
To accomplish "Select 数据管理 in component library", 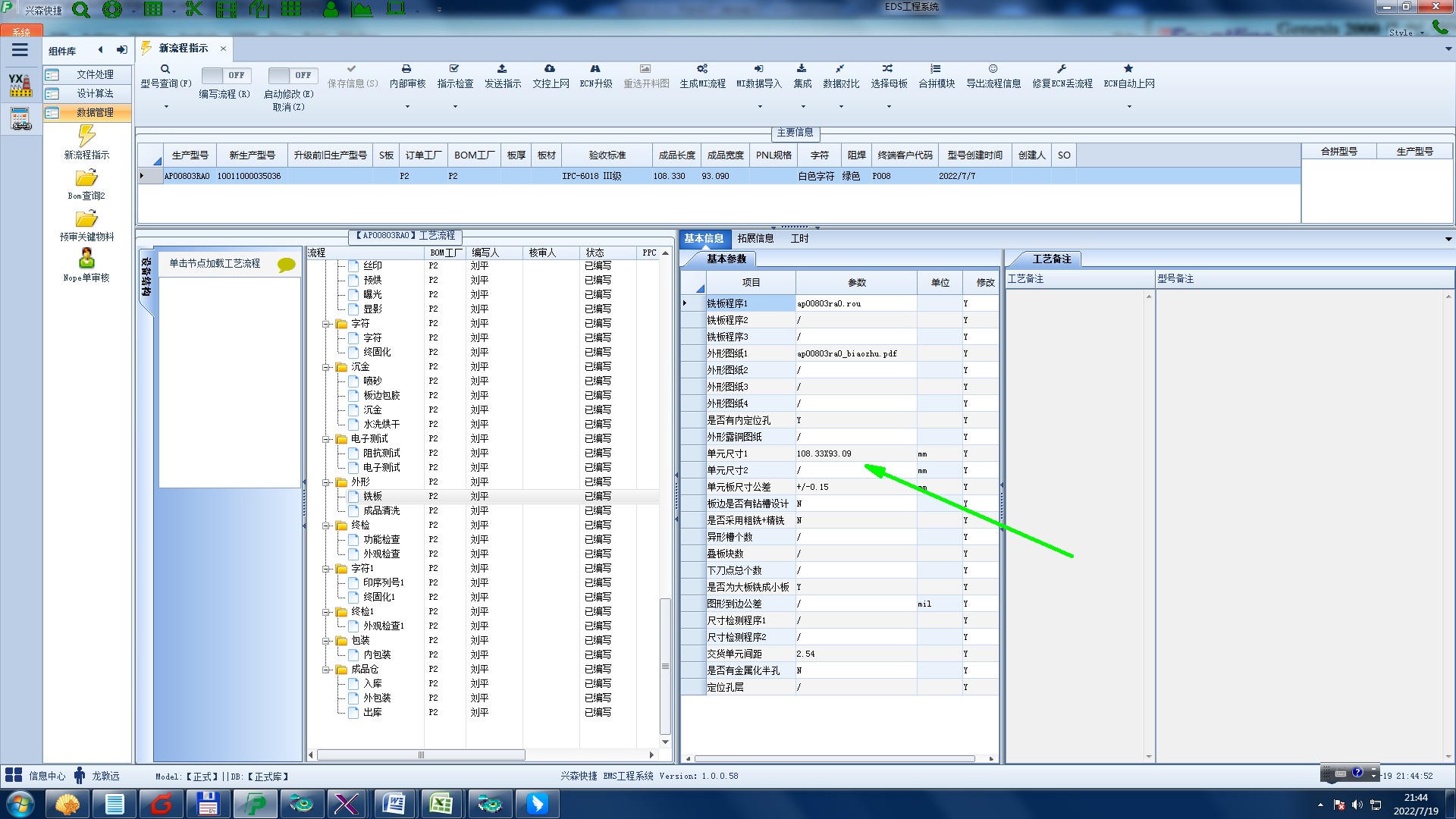I will tap(95, 112).
